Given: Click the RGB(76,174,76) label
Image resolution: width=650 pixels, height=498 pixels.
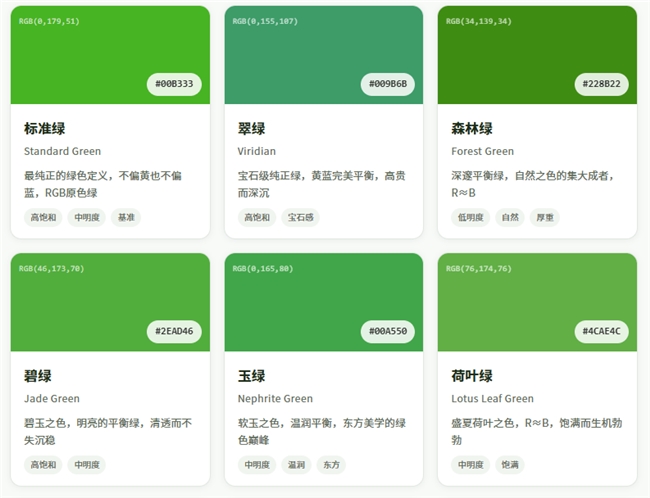Looking at the screenshot, I should pos(479,269).
